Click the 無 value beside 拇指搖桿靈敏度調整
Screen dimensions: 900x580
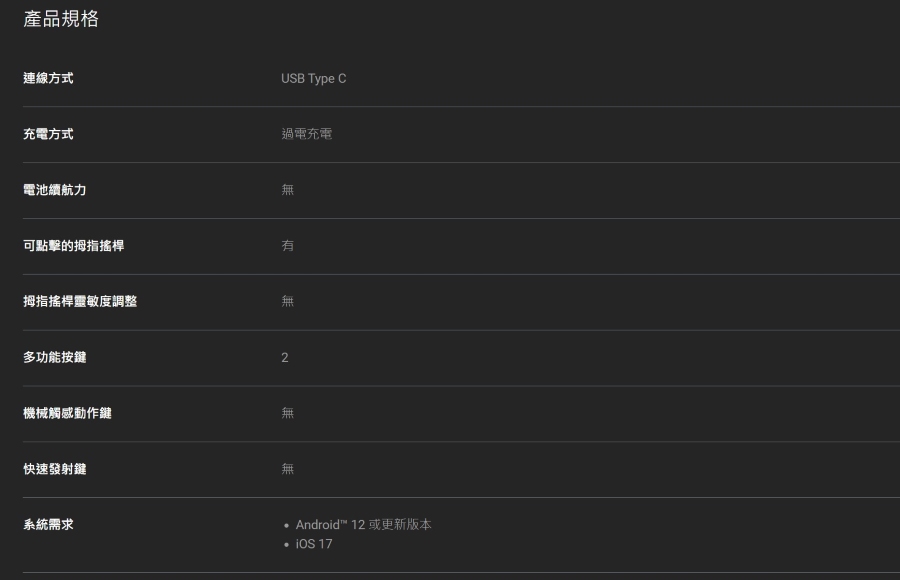point(288,301)
